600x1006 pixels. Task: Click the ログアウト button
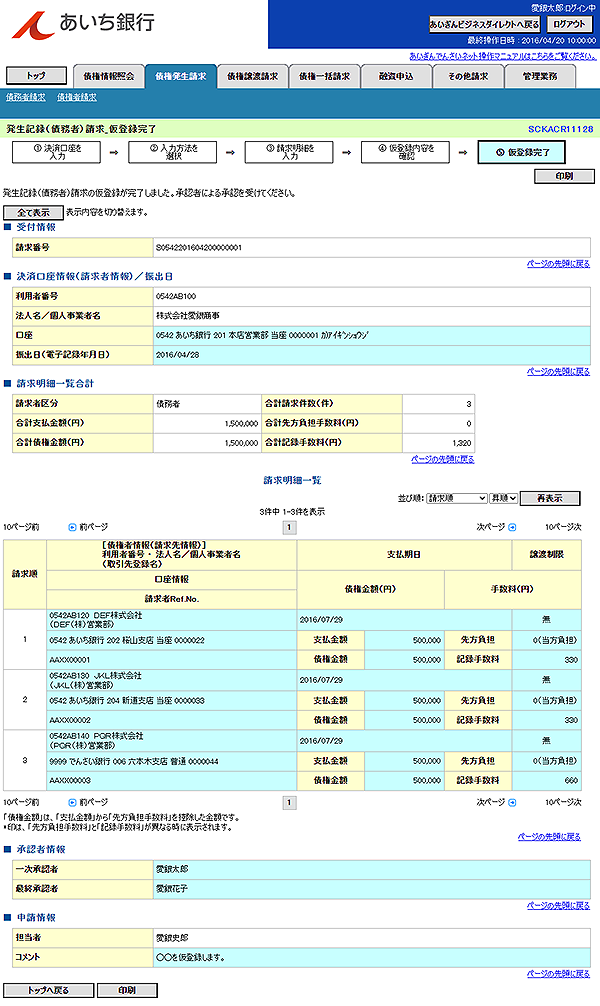tap(569, 24)
